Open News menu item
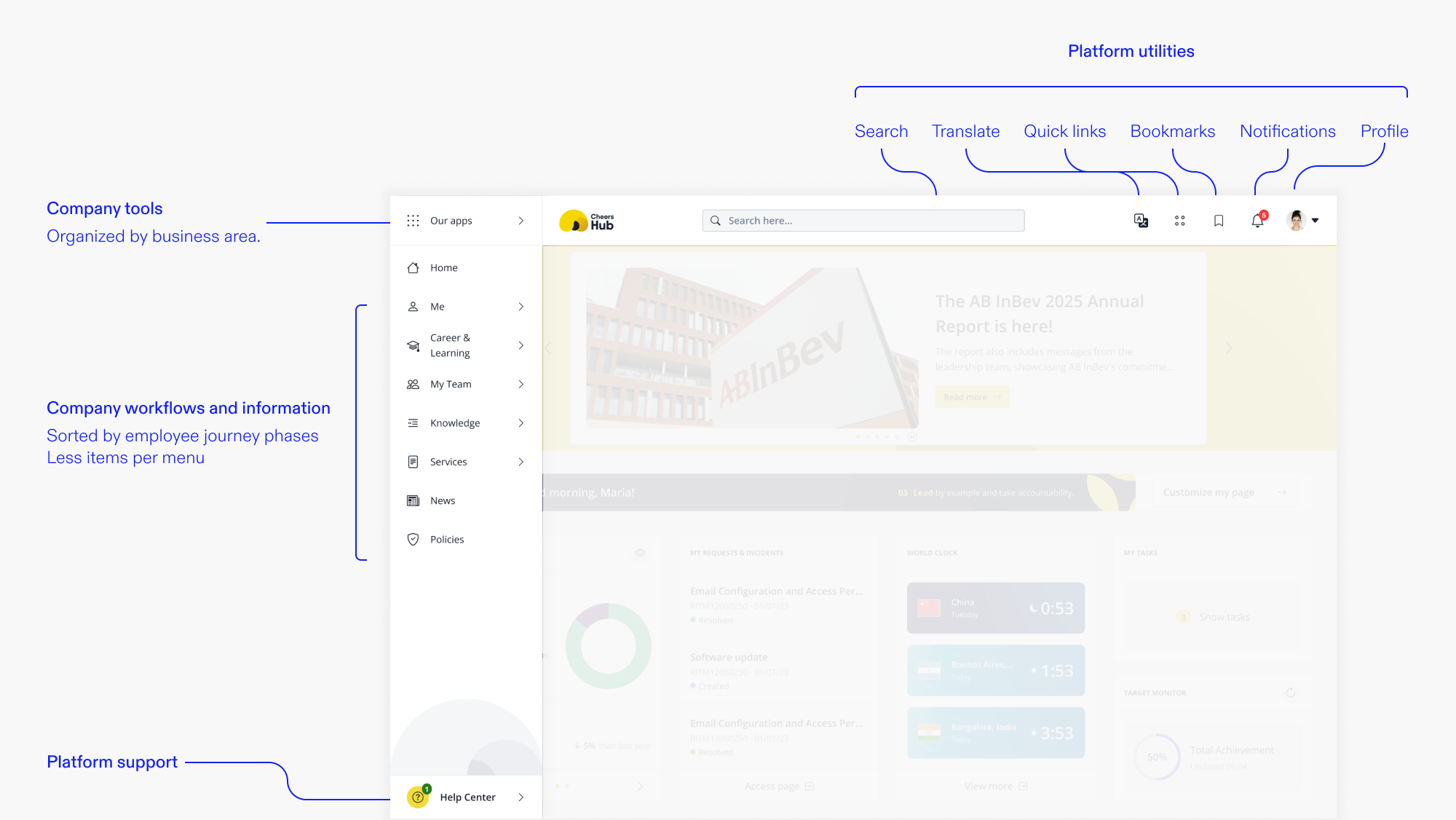 (442, 500)
